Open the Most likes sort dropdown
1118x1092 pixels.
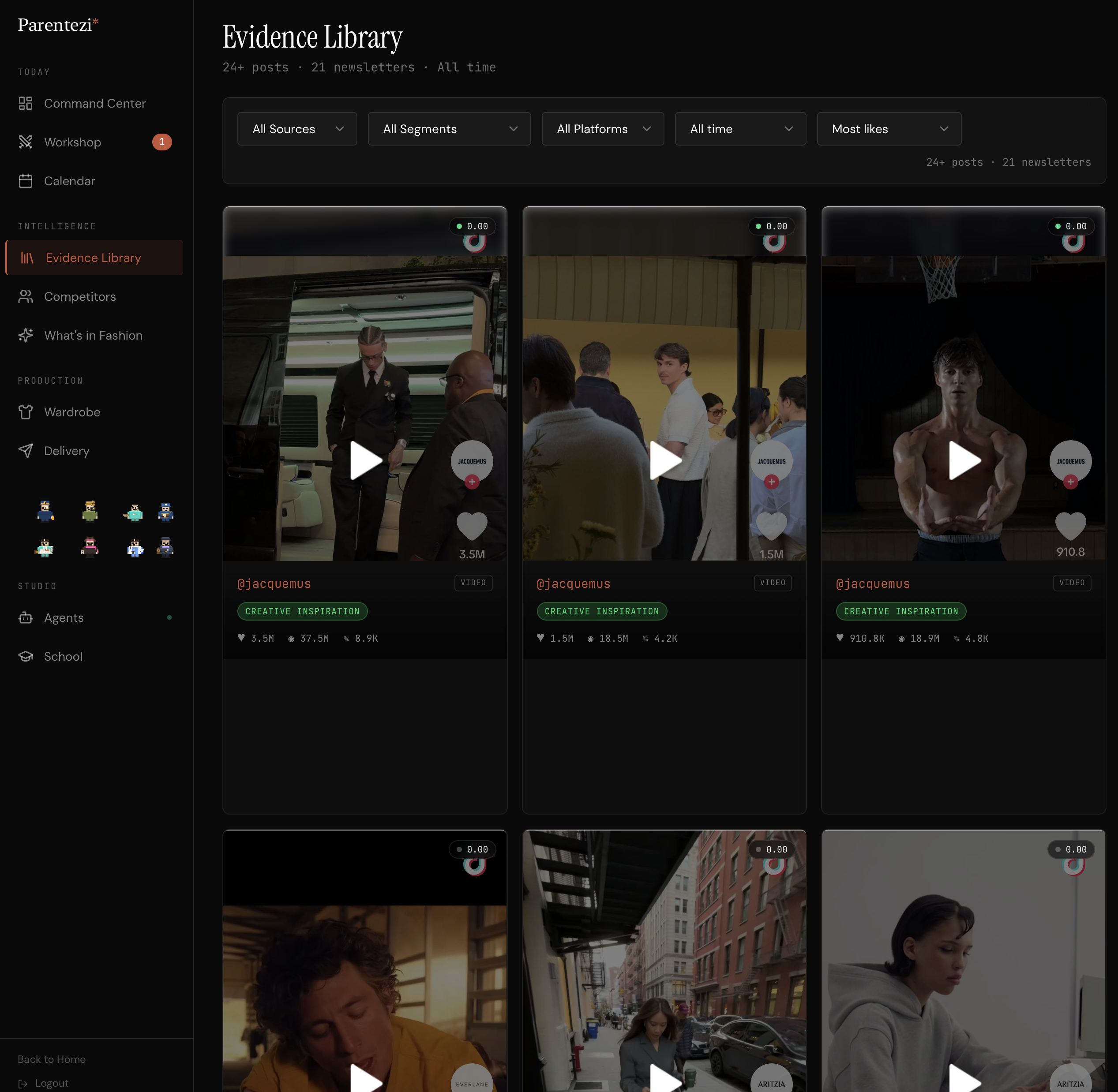pyautogui.click(x=889, y=129)
